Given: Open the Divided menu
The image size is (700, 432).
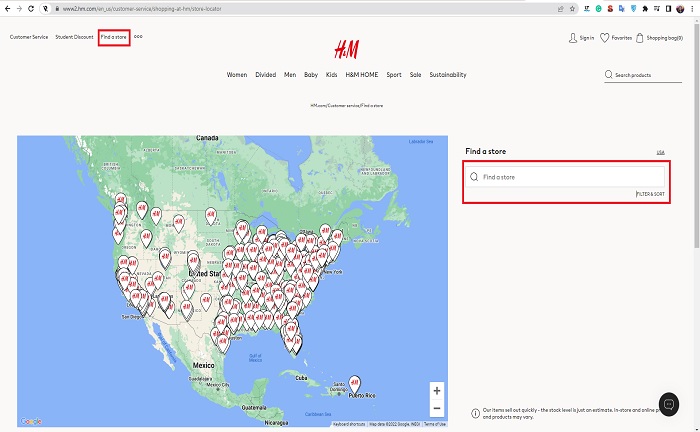Looking at the screenshot, I should 266,75.
